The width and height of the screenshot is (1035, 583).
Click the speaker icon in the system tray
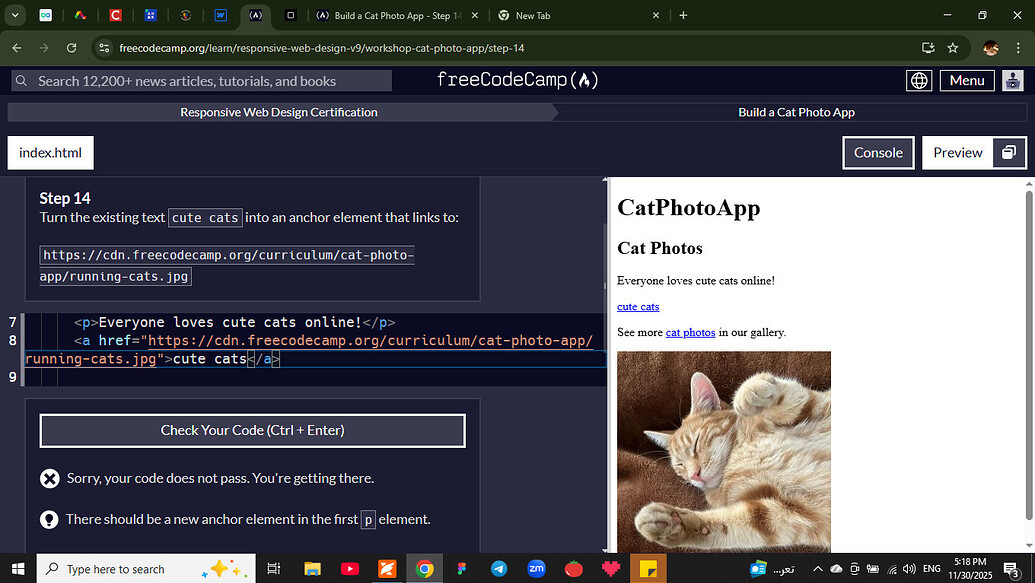[908, 569]
